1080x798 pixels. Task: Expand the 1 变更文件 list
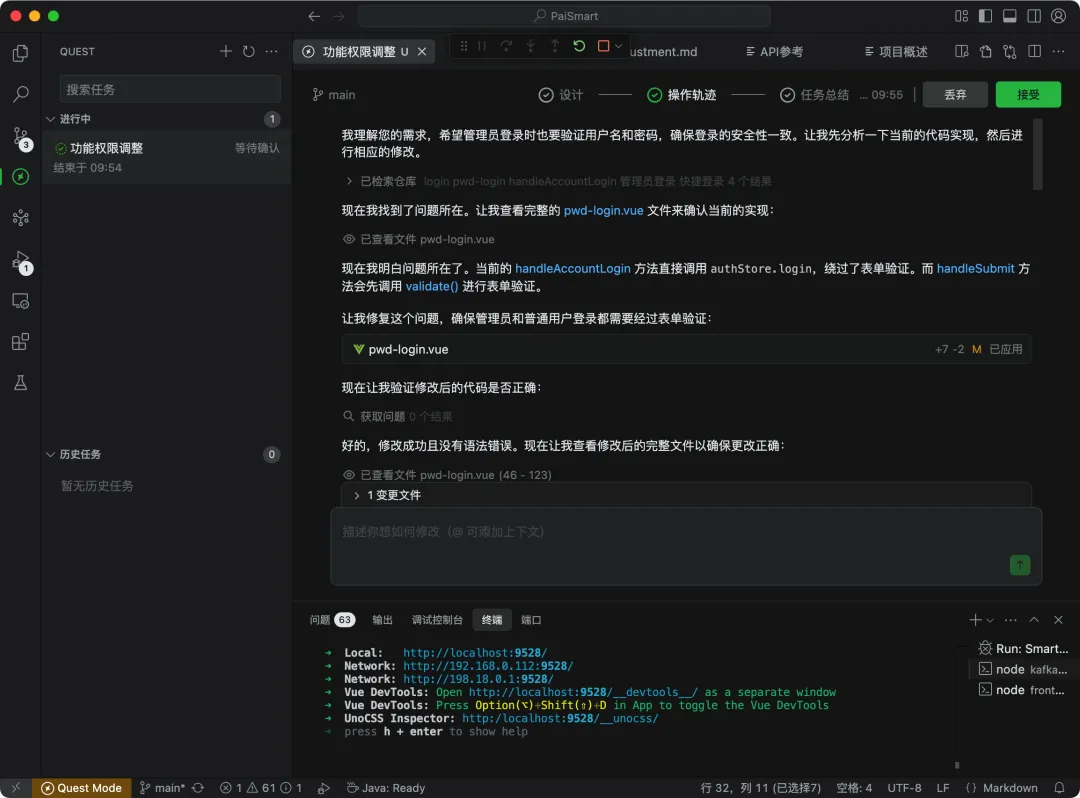coord(387,495)
